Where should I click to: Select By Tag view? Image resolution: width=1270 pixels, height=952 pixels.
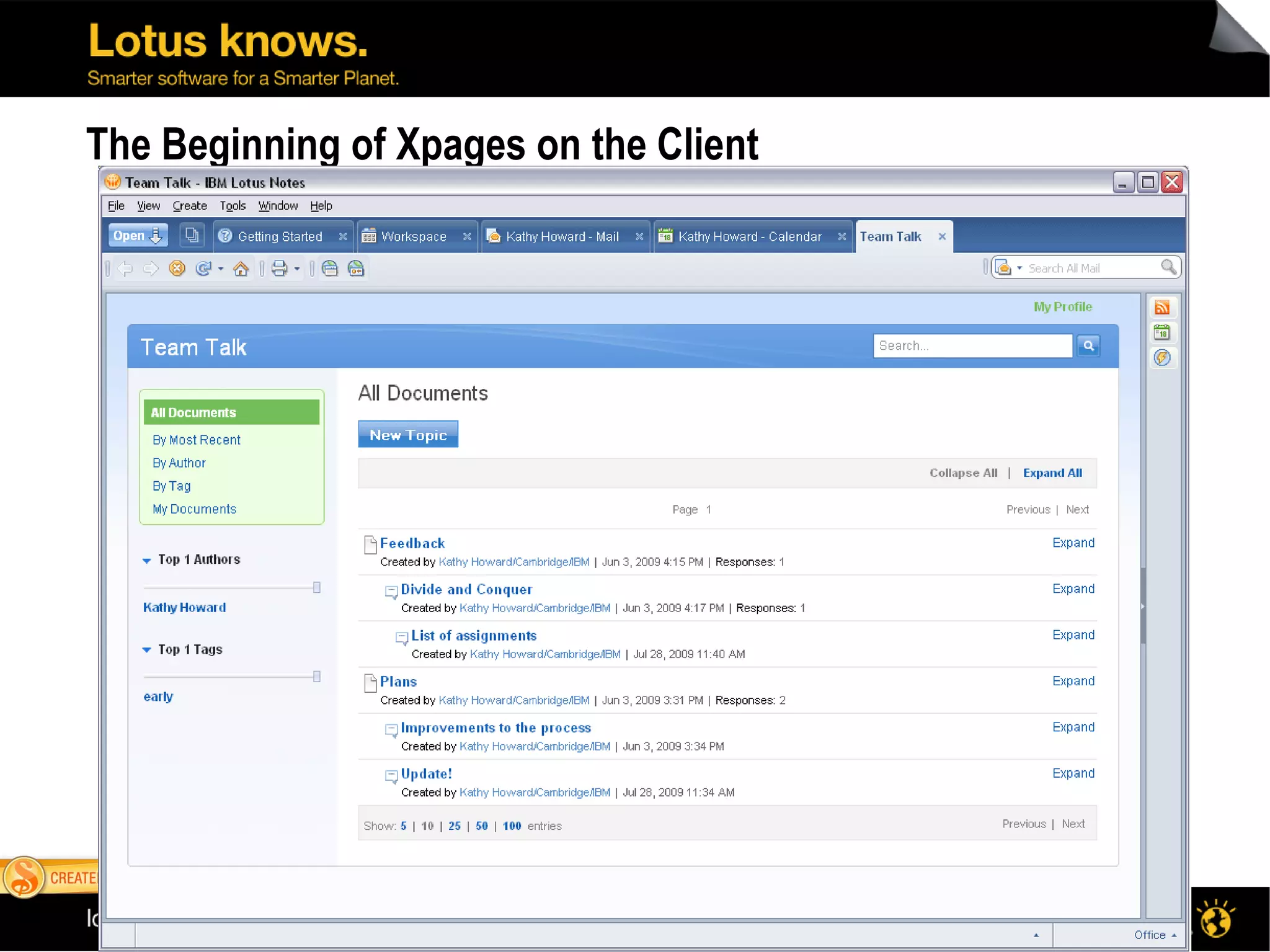pyautogui.click(x=172, y=486)
